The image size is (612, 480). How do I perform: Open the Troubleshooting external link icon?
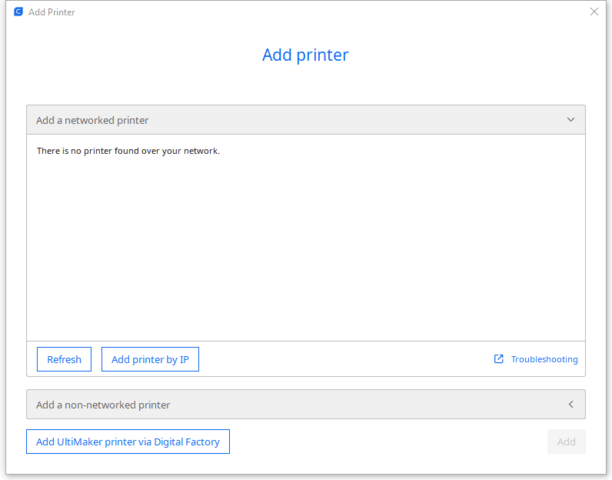[499, 359]
